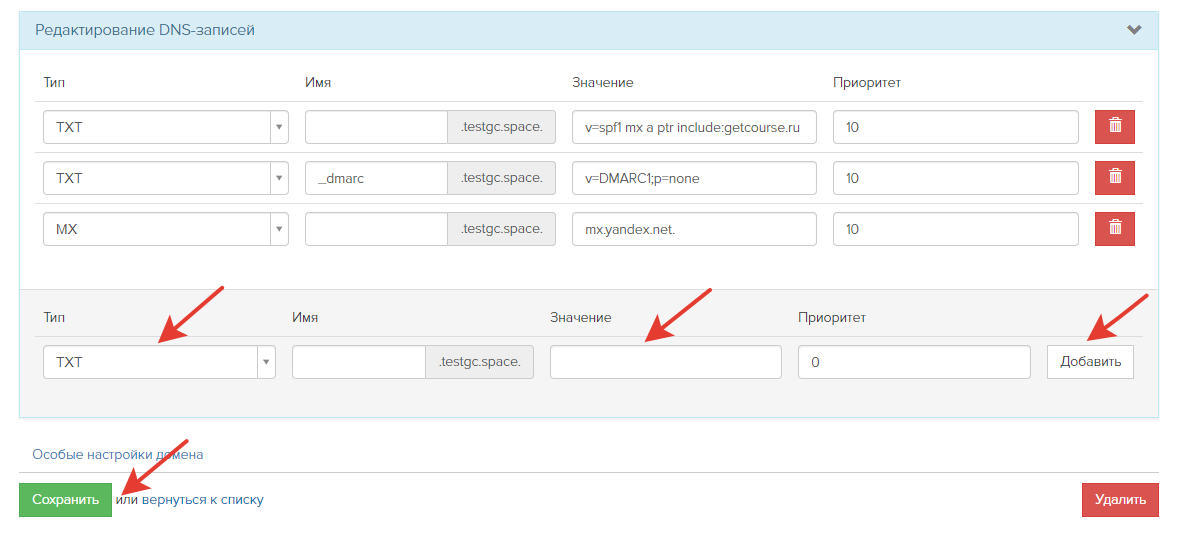Delete the MX record using trash icon
Screen dimensions: 1180x535
(1115, 228)
